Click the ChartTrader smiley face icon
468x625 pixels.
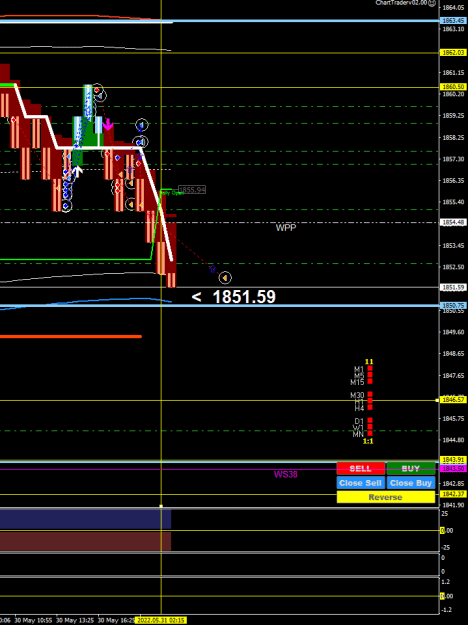click(432, 3)
